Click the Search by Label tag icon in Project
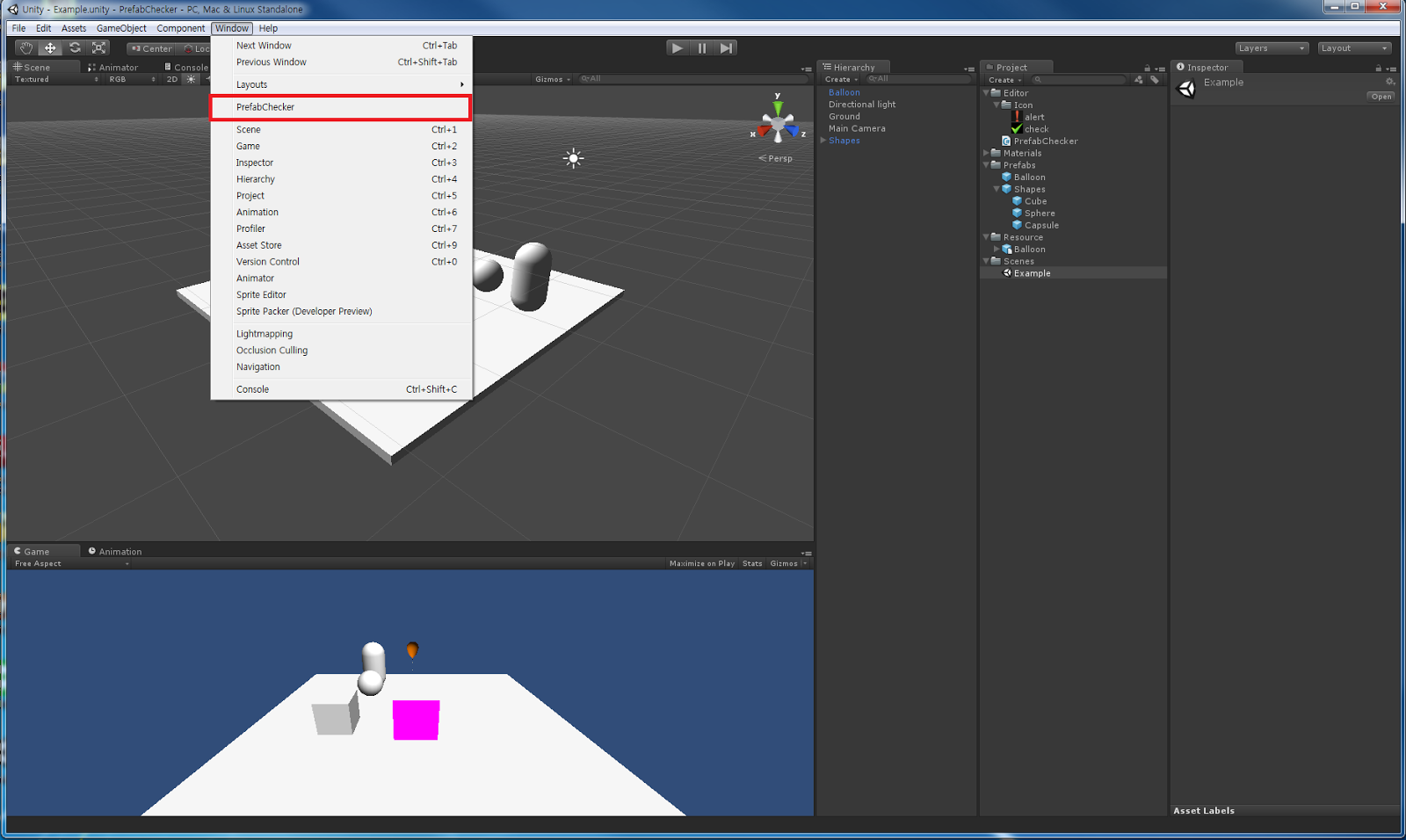Viewport: 1406px width, 840px height. click(x=1155, y=80)
